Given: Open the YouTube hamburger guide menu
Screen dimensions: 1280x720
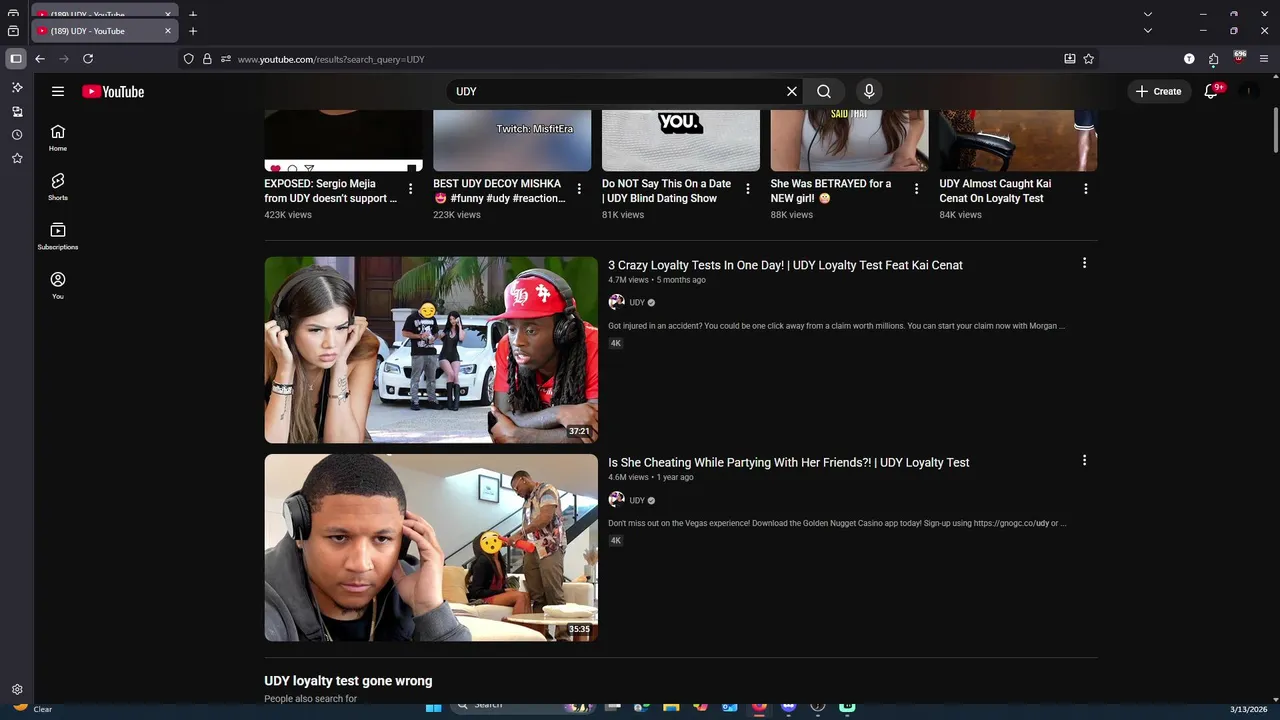Looking at the screenshot, I should pos(58,91).
